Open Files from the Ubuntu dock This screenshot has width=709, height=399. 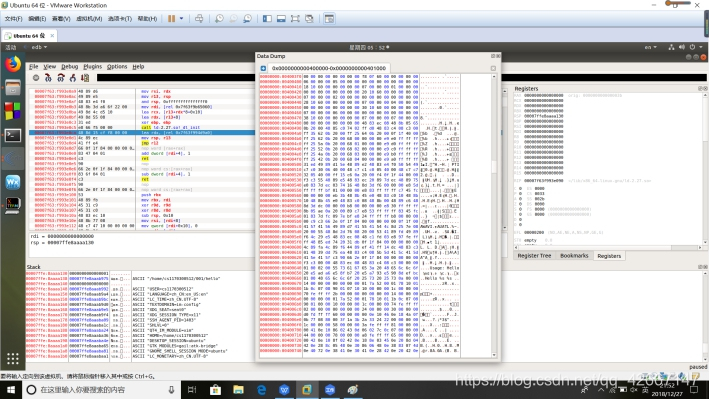click(x=13, y=87)
